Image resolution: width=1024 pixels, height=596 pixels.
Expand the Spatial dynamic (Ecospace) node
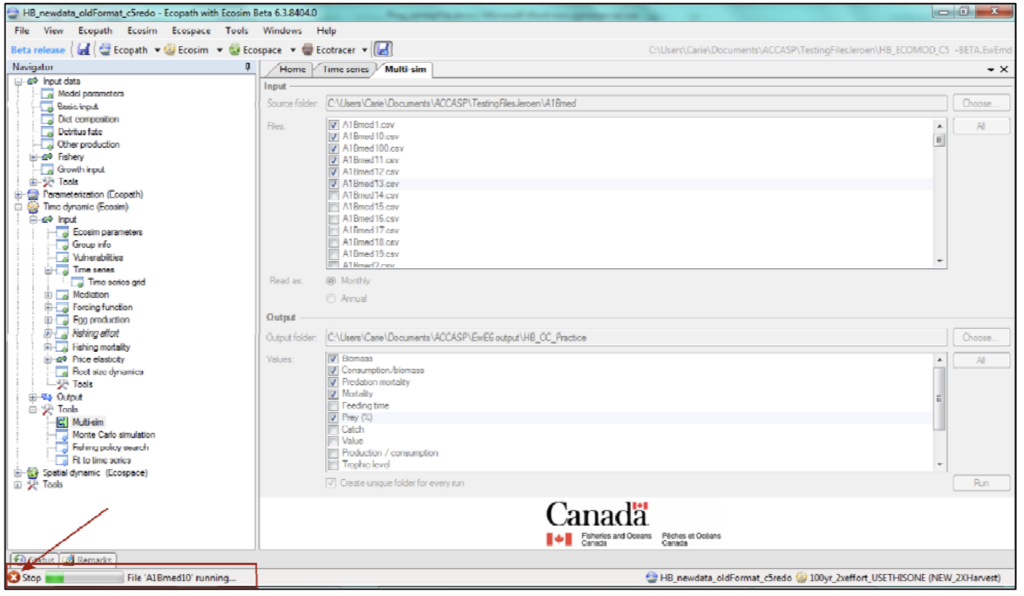[18, 472]
